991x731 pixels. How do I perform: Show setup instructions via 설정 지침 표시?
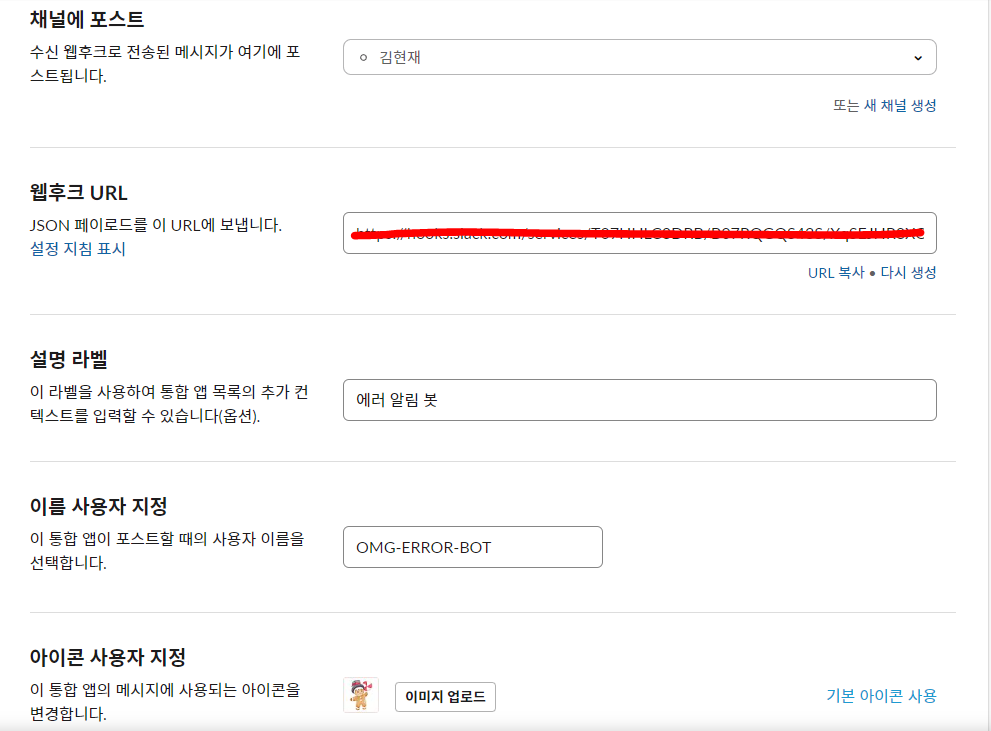click(x=78, y=249)
